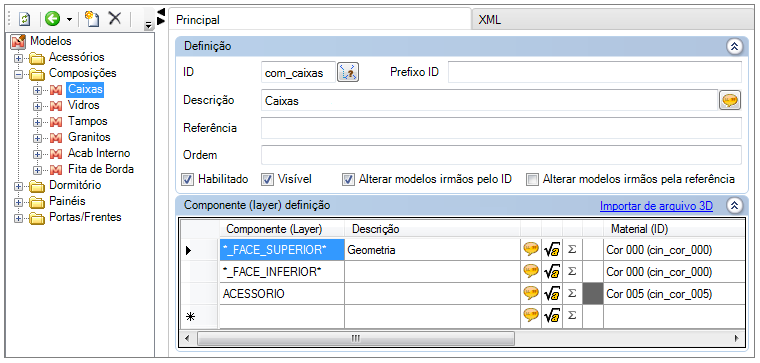Click the grid scroll right arrow

(x=736, y=338)
